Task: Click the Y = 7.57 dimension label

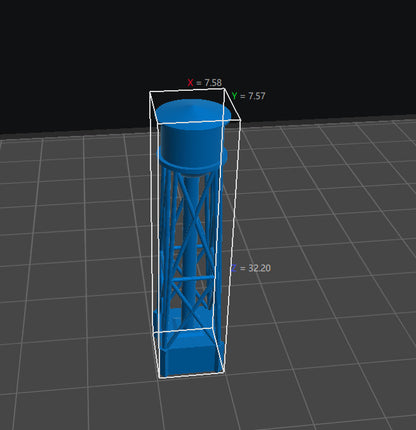Action: tap(248, 96)
